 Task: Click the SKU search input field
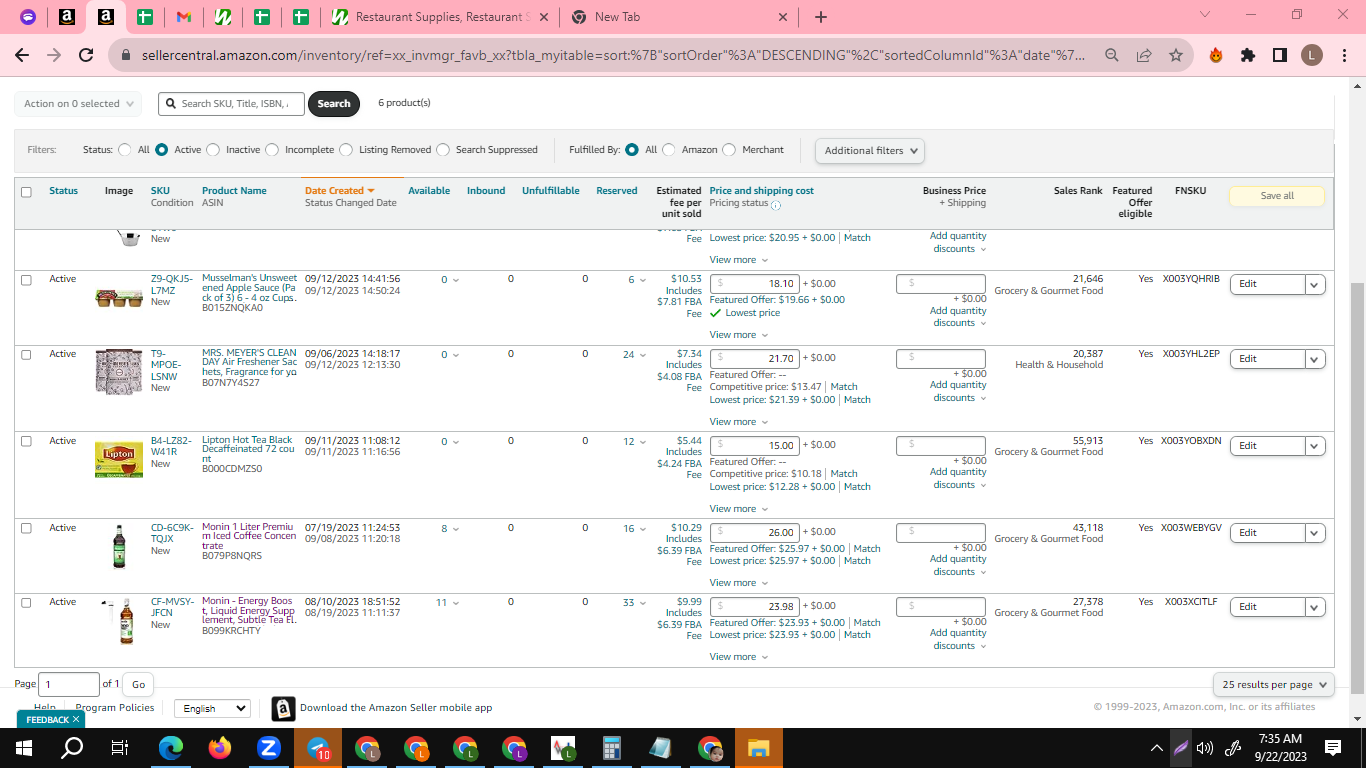[x=230, y=104]
